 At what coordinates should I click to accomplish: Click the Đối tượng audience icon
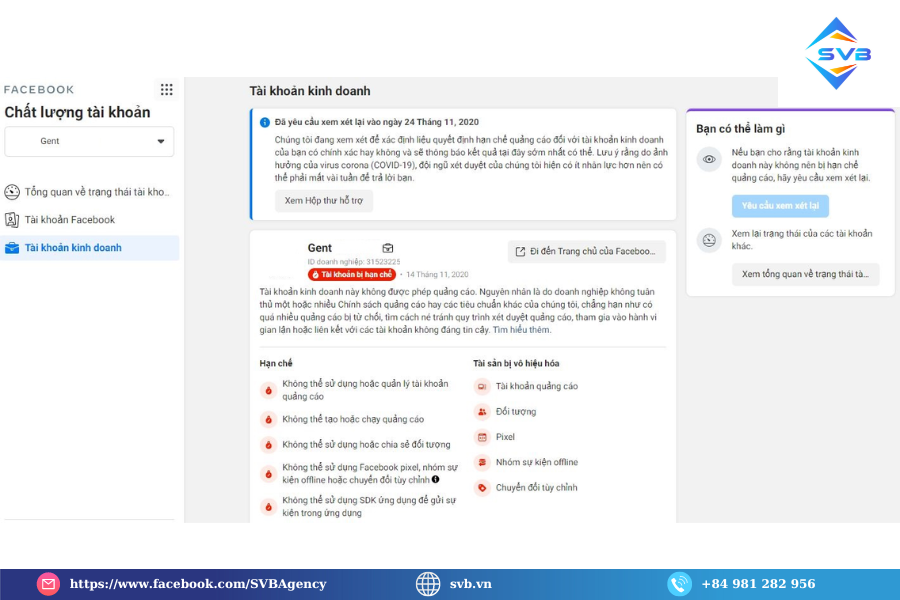pos(482,412)
